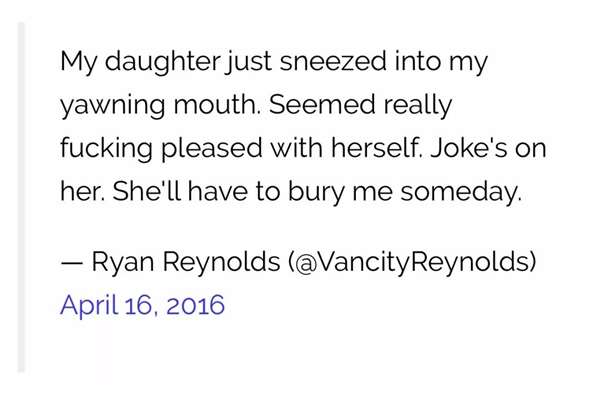Click the word 'April' in the date link

click(x=89, y=306)
